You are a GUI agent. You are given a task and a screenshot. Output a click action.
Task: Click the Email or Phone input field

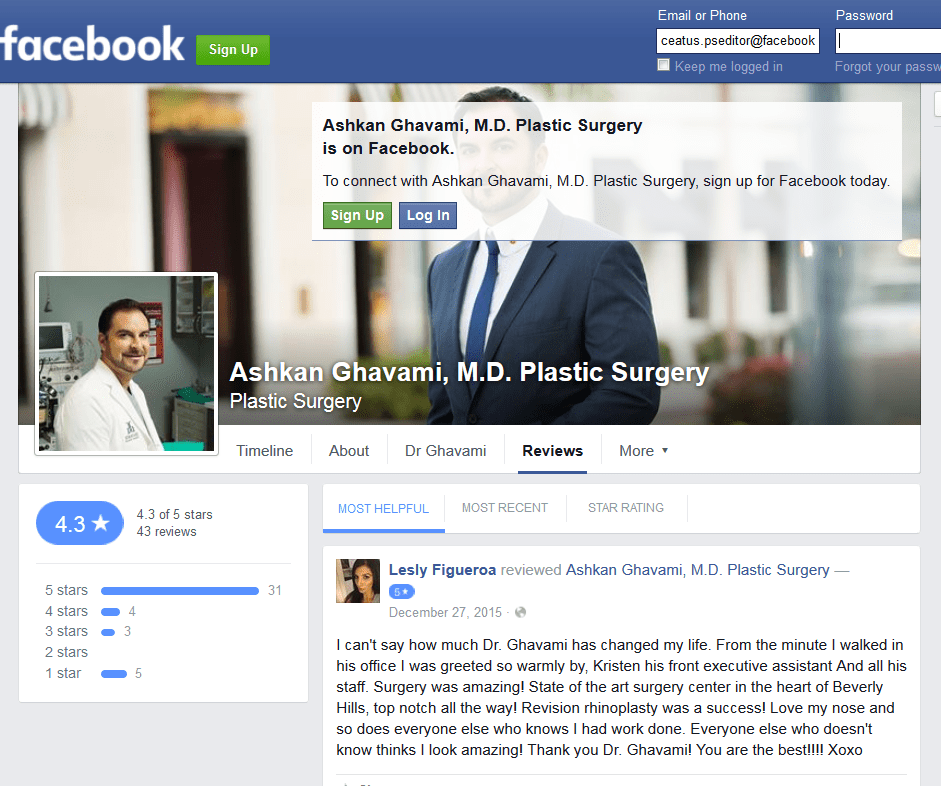pos(738,41)
